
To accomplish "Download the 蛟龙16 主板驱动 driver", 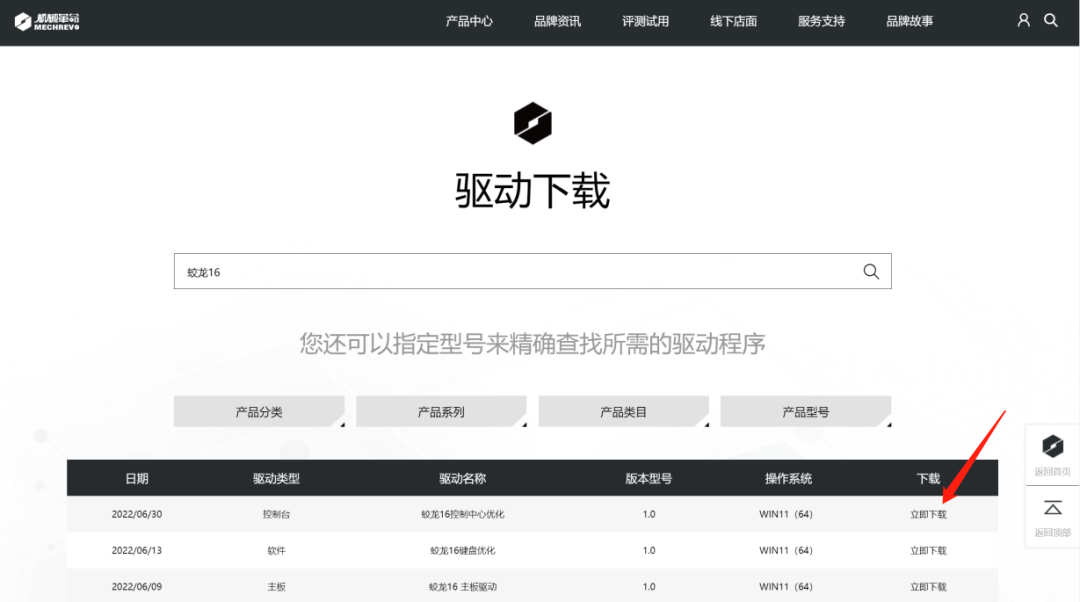I will pos(928,586).
